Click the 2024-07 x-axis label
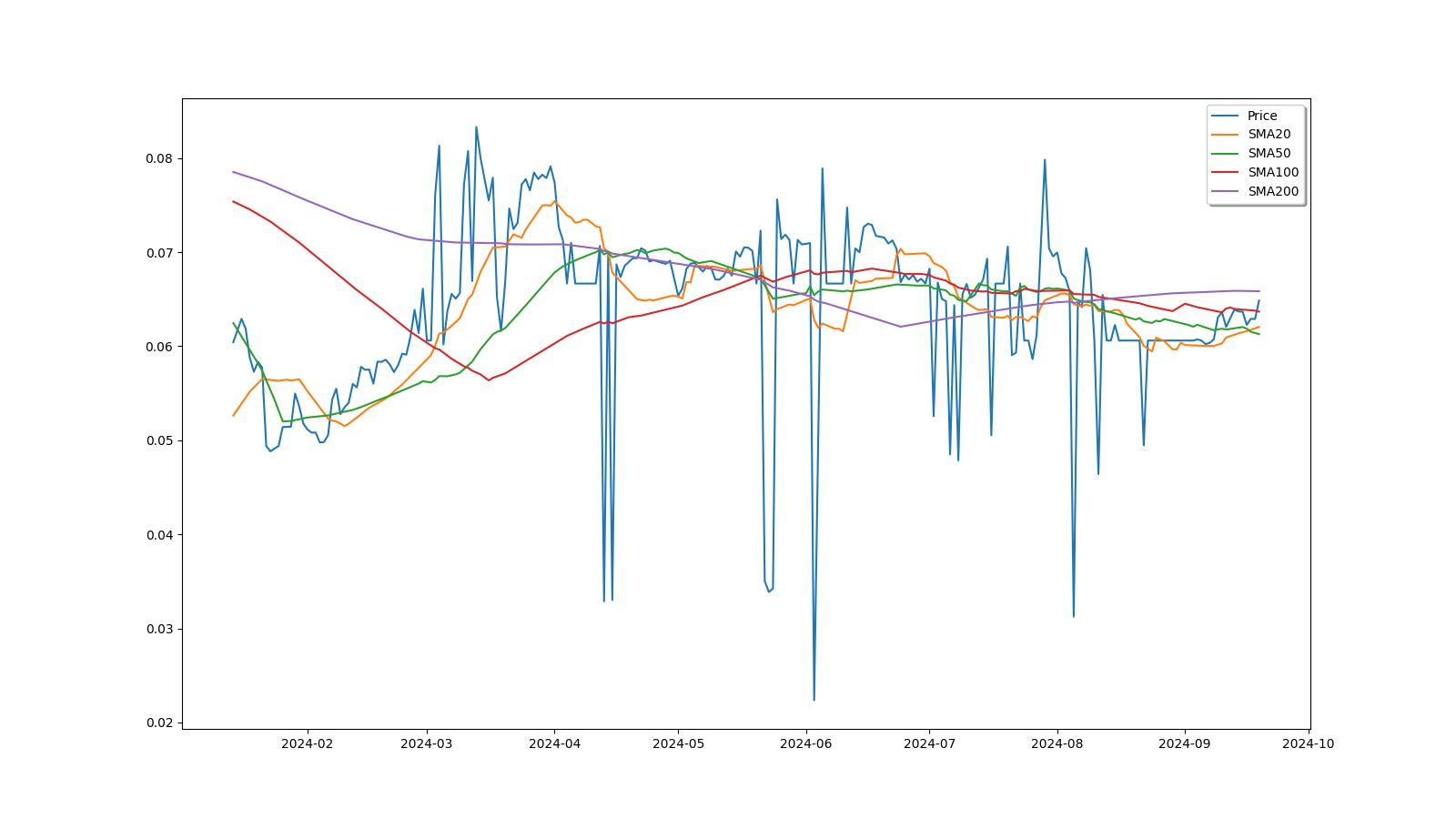This screenshot has width=1456, height=819. tap(929, 743)
